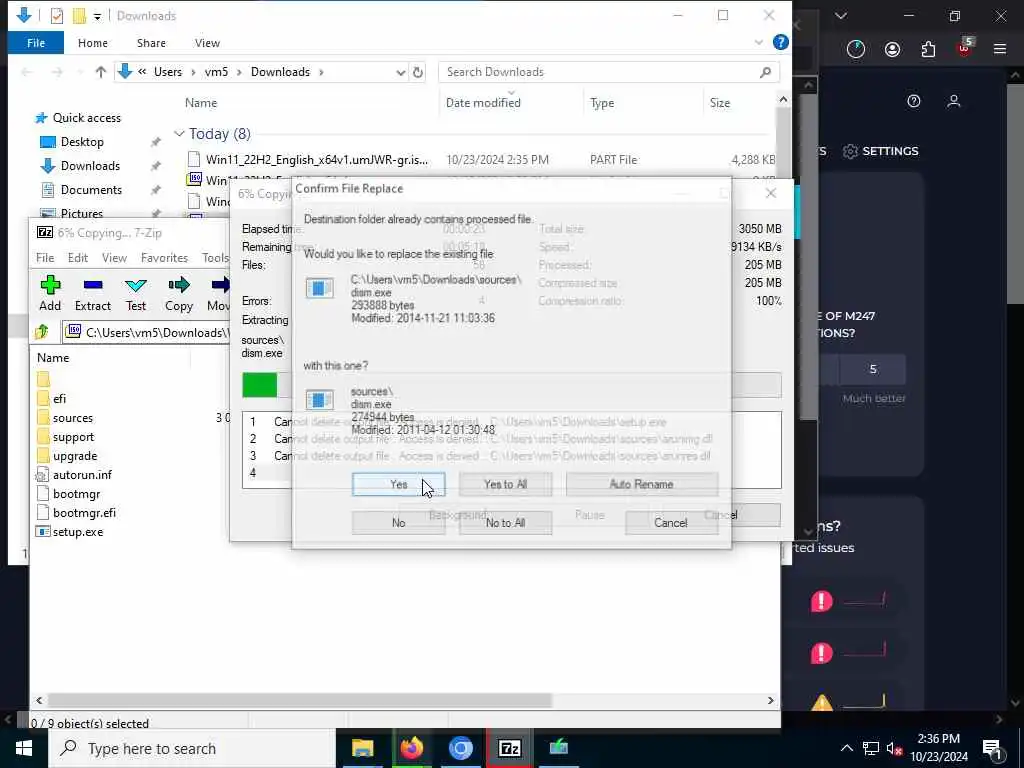This screenshot has height=768, width=1024.
Task: Select the support folder in 7-Zip
Action: coord(73,437)
